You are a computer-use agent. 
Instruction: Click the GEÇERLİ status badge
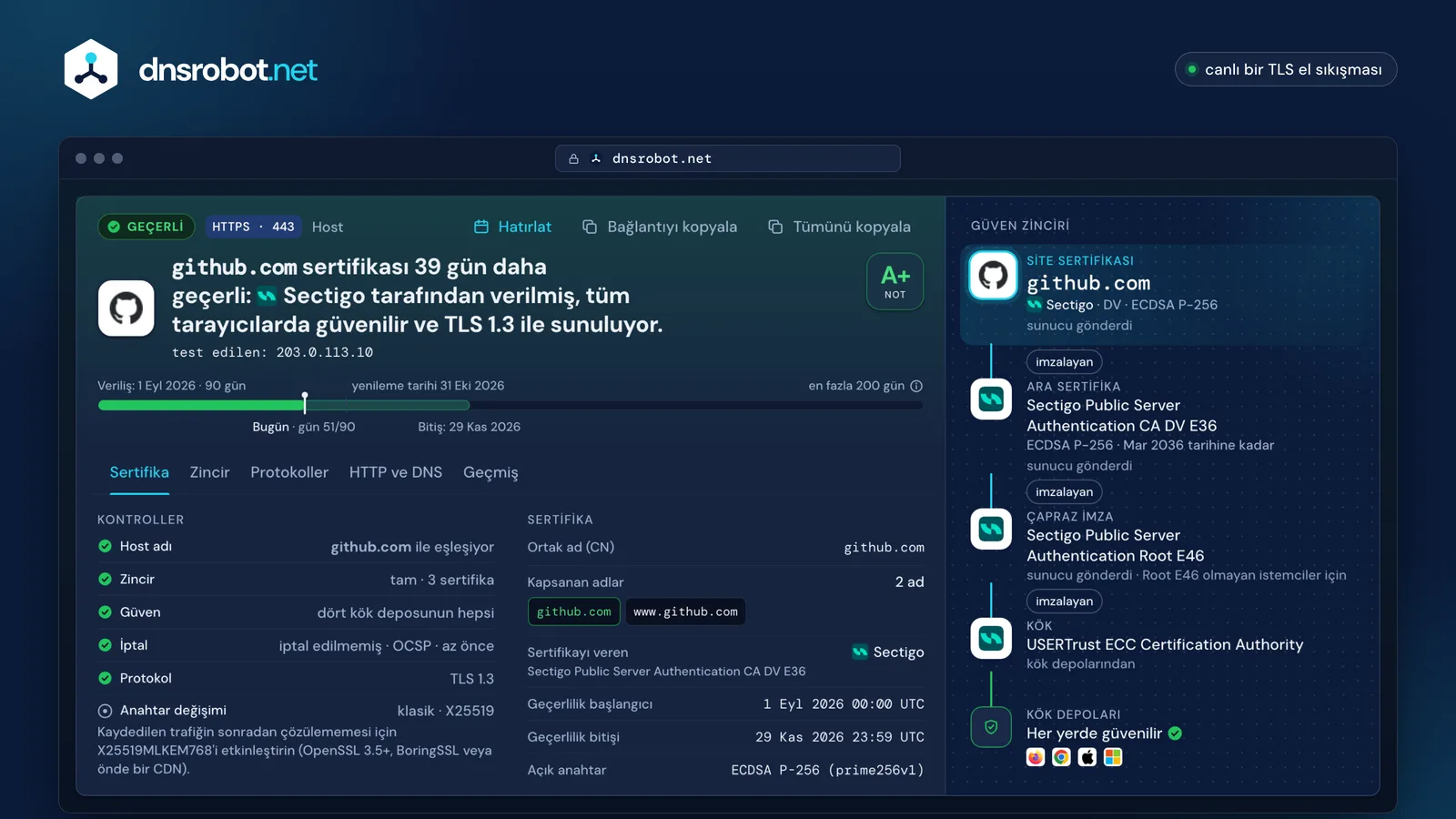point(147,227)
